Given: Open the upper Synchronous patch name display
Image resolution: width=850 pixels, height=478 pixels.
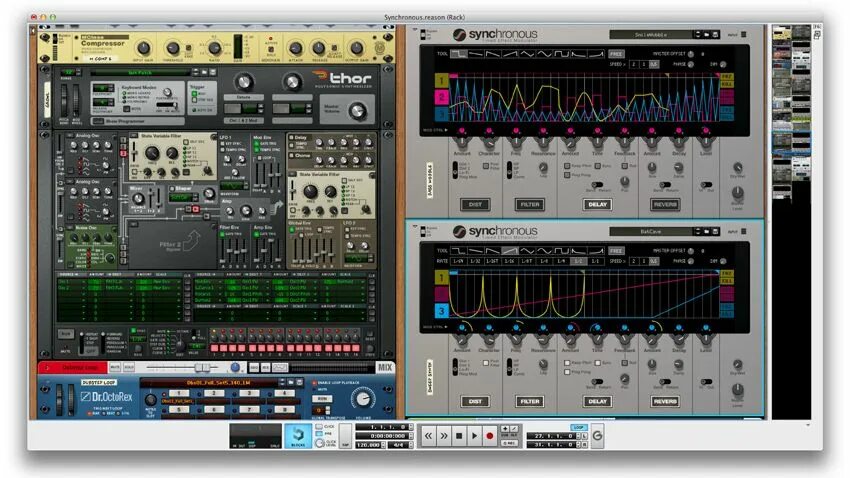Looking at the screenshot, I should coord(651,35).
